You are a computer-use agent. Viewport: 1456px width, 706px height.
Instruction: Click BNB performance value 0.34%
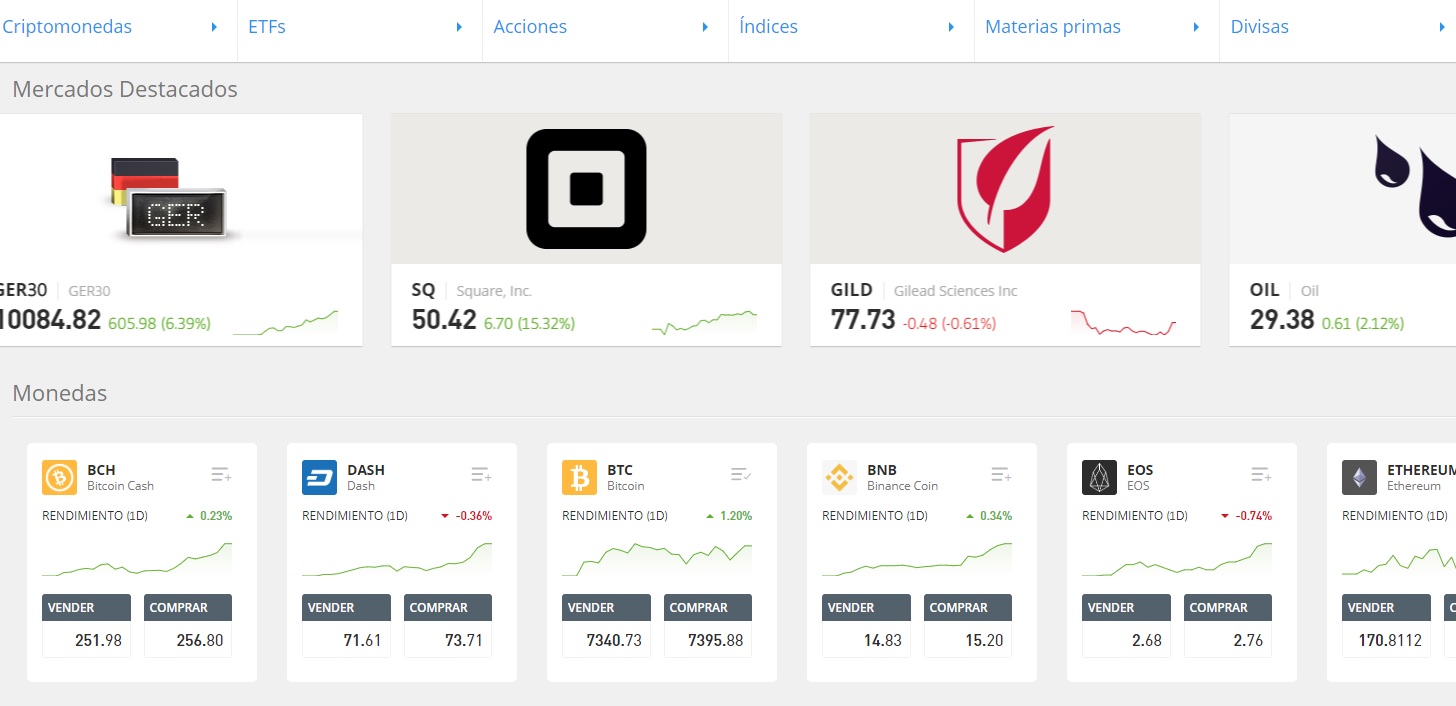coord(996,516)
